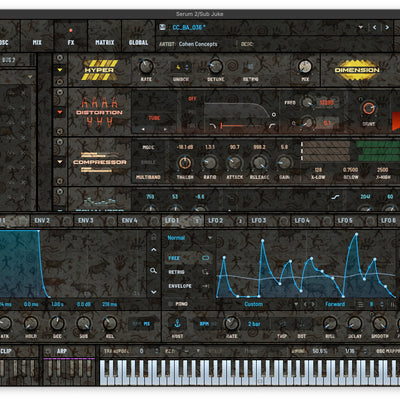400x400 pixels.
Task: Select LFO FREE trigger mode
Action: (x=188, y=258)
